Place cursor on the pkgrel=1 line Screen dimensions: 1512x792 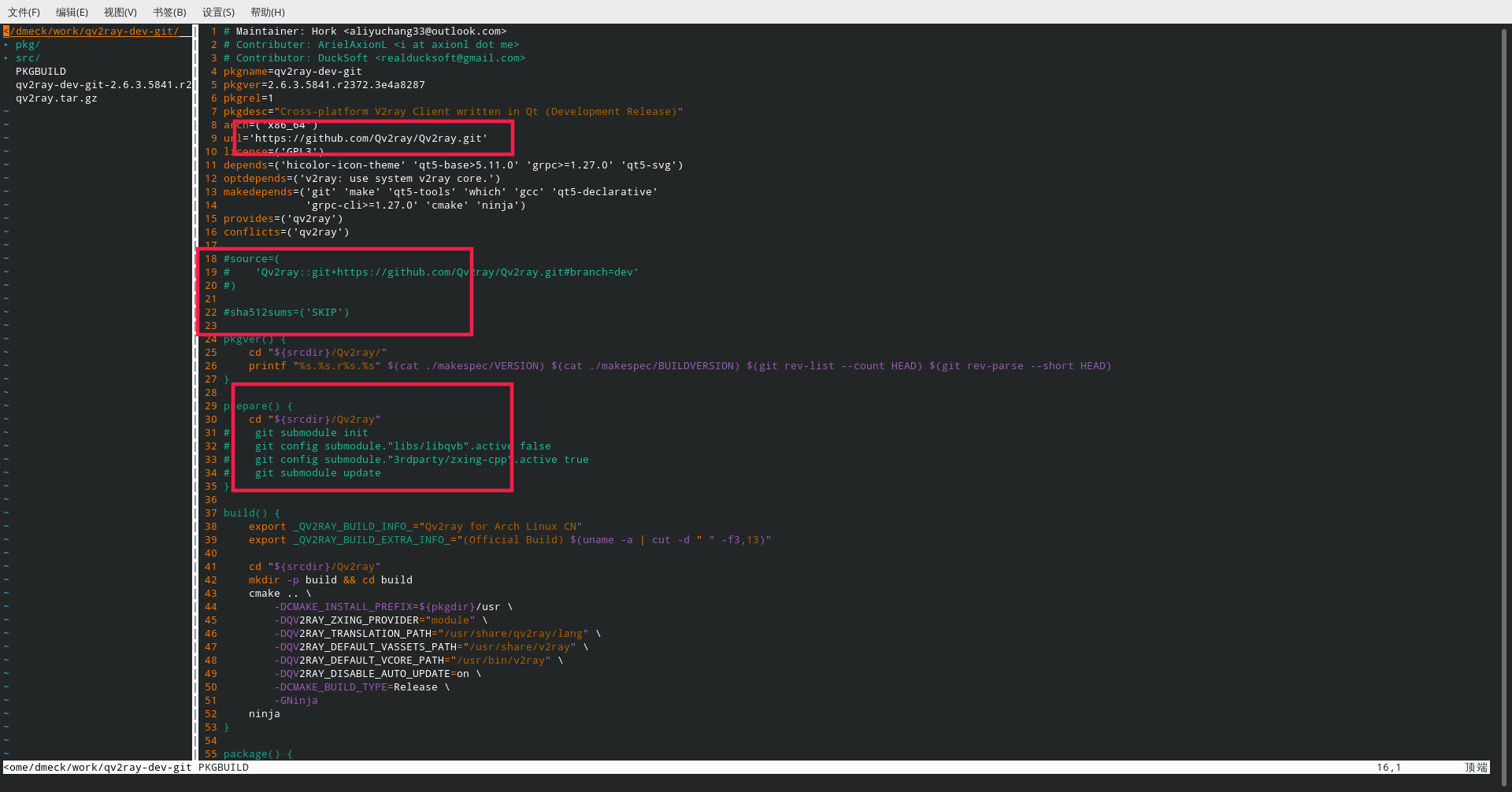coord(249,98)
